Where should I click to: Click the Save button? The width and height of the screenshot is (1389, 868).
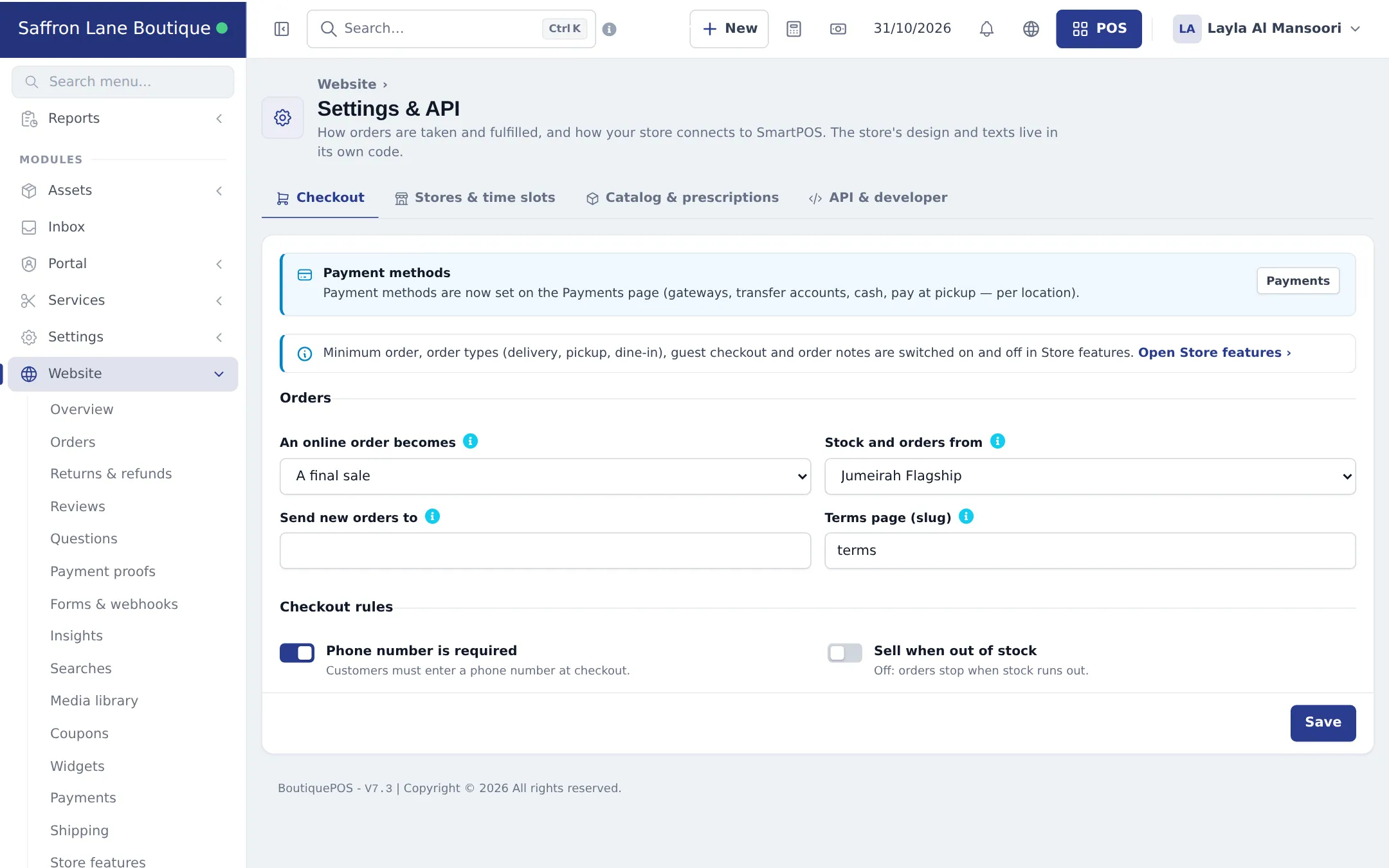coord(1323,723)
